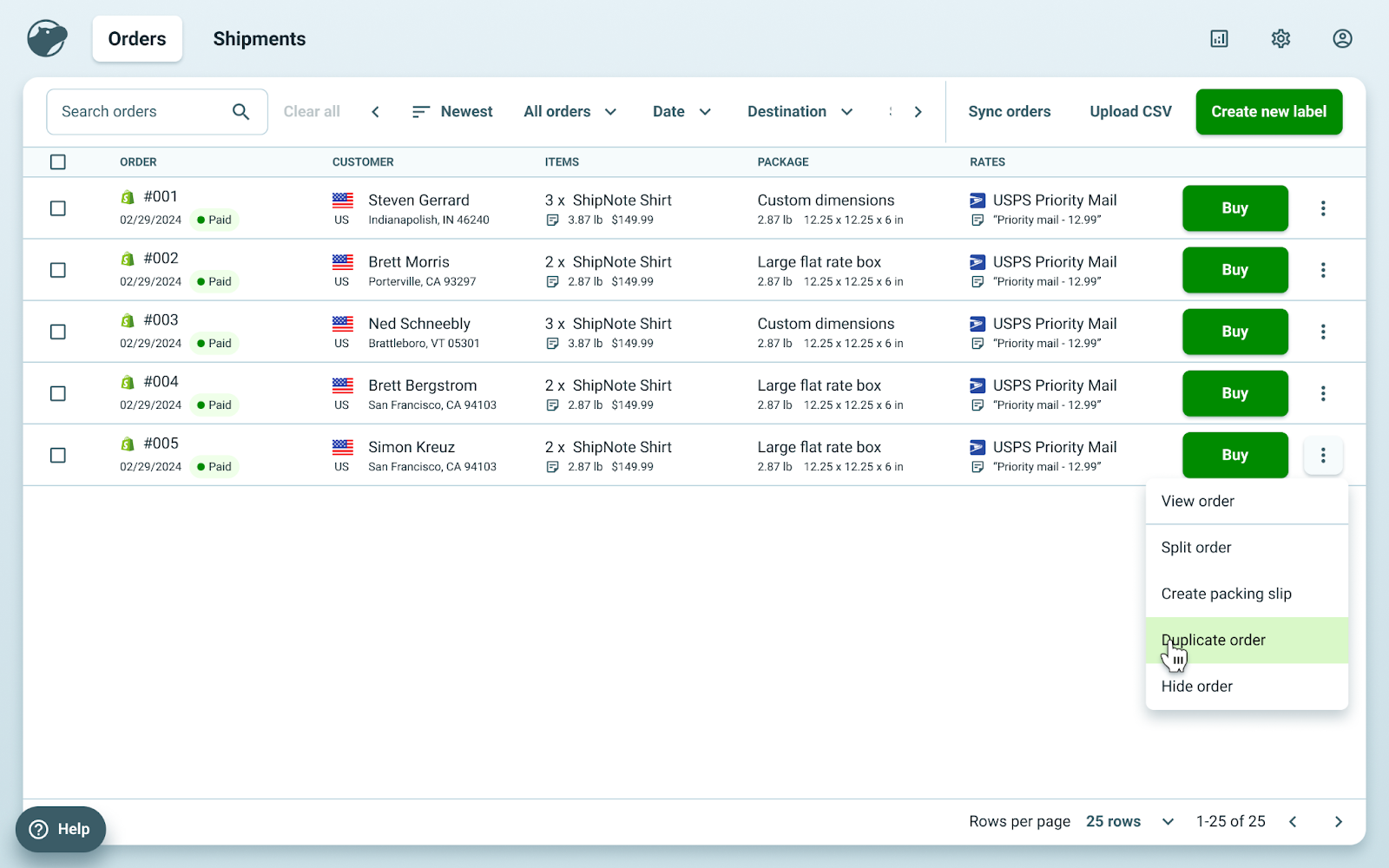Open more options for order #004
The image size is (1389, 868).
[1323, 393]
